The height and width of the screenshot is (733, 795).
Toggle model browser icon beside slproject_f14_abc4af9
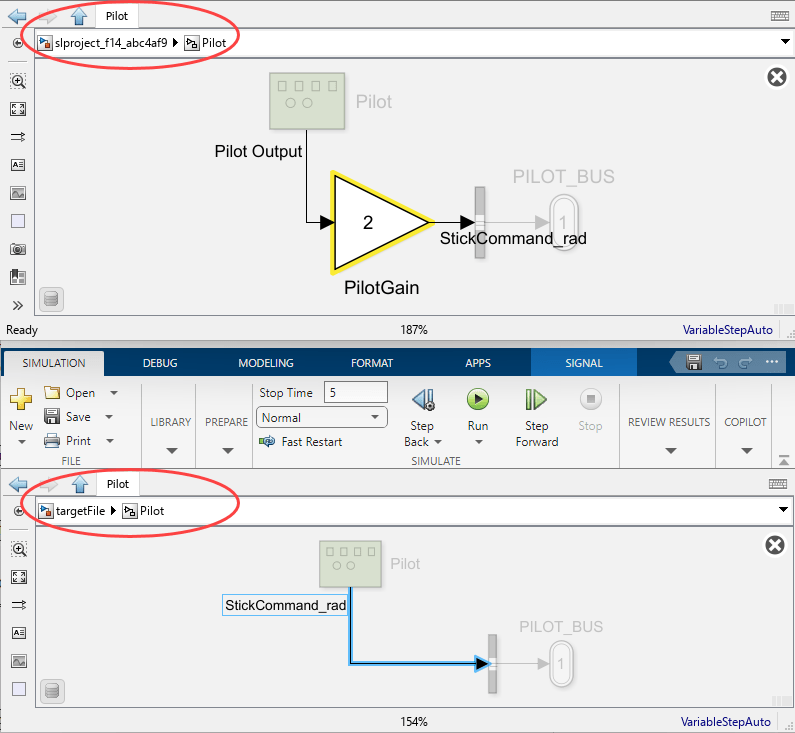point(18,43)
